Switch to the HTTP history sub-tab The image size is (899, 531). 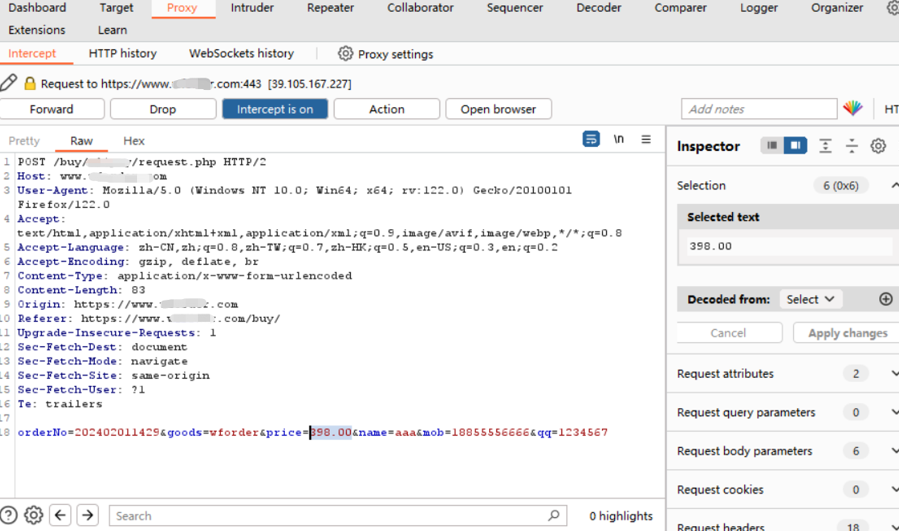123,53
